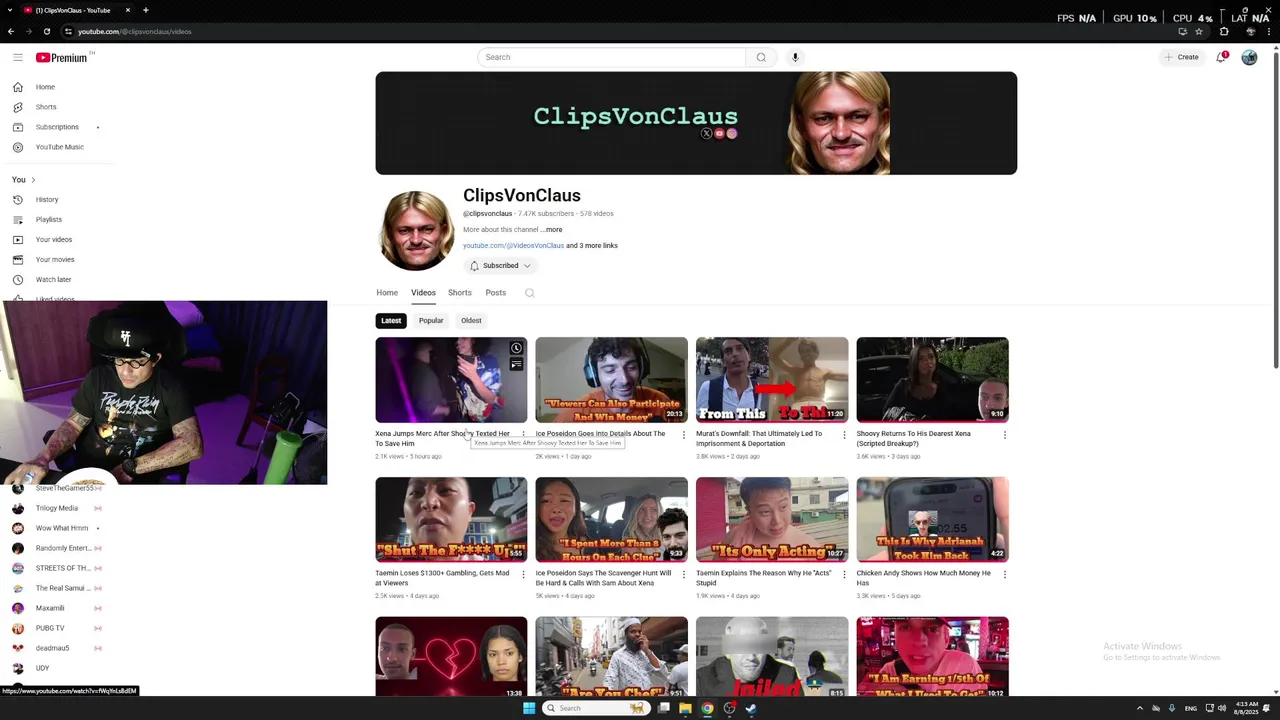Open Your videos in the sidebar

point(54,239)
